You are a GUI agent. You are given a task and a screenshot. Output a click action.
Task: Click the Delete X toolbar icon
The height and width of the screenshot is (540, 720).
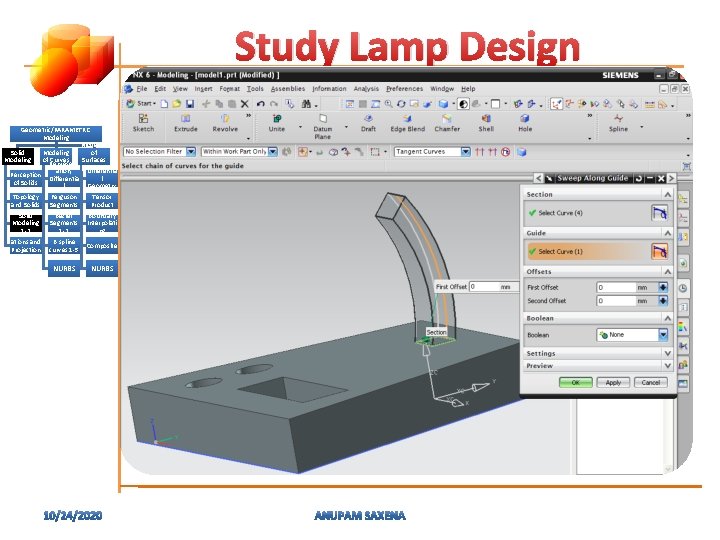245,104
